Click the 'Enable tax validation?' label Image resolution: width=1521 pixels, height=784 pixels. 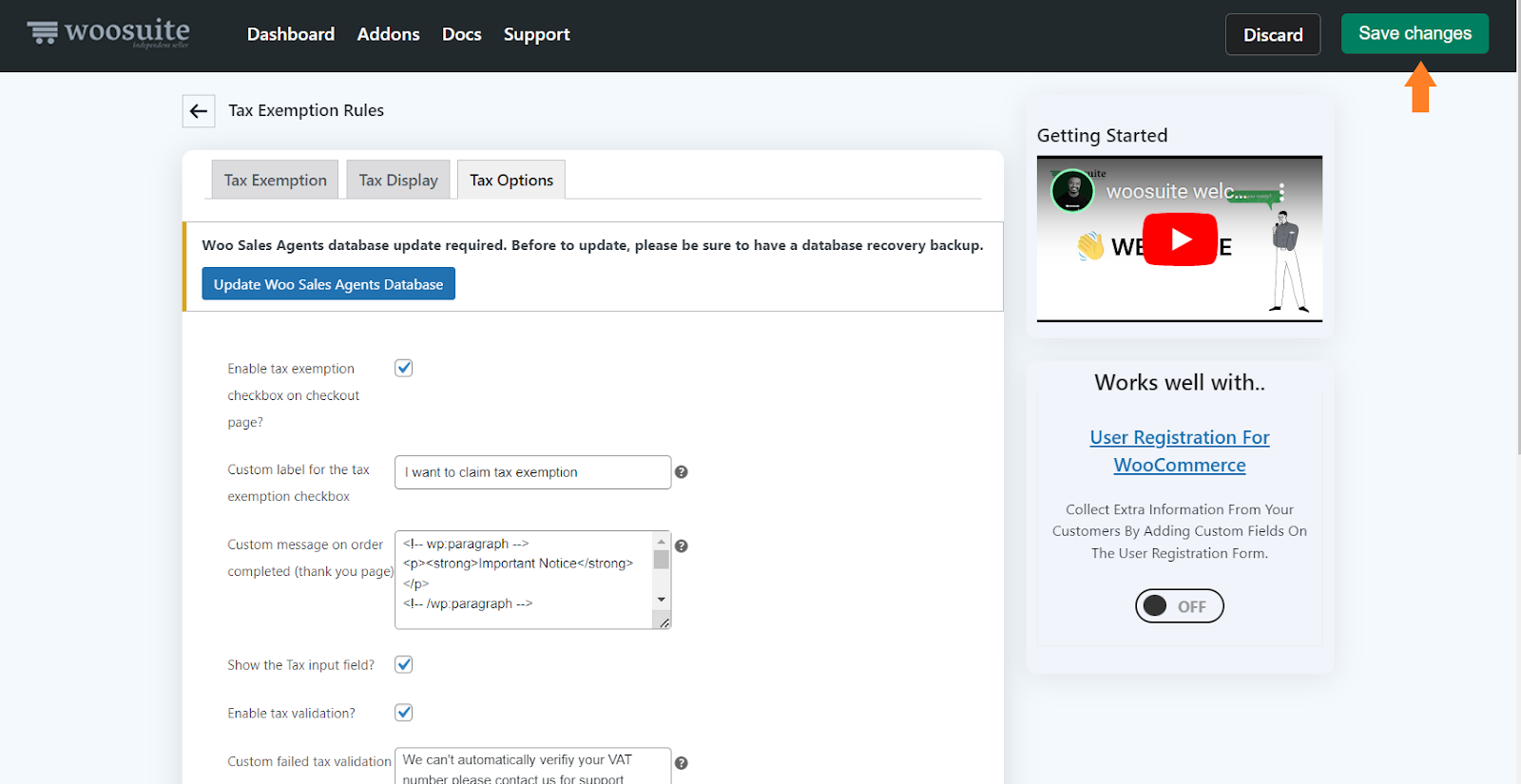click(291, 713)
